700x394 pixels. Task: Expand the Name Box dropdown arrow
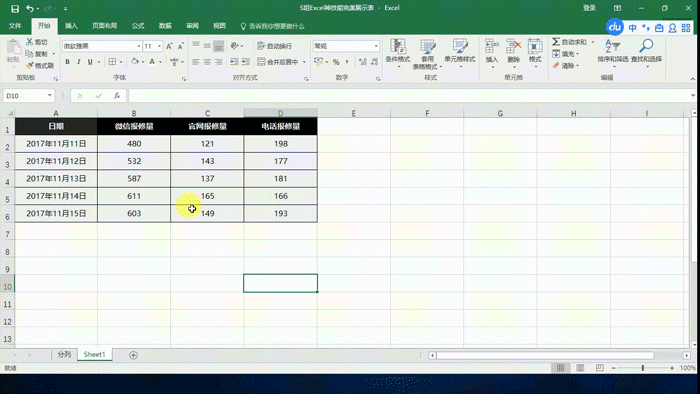click(50, 95)
